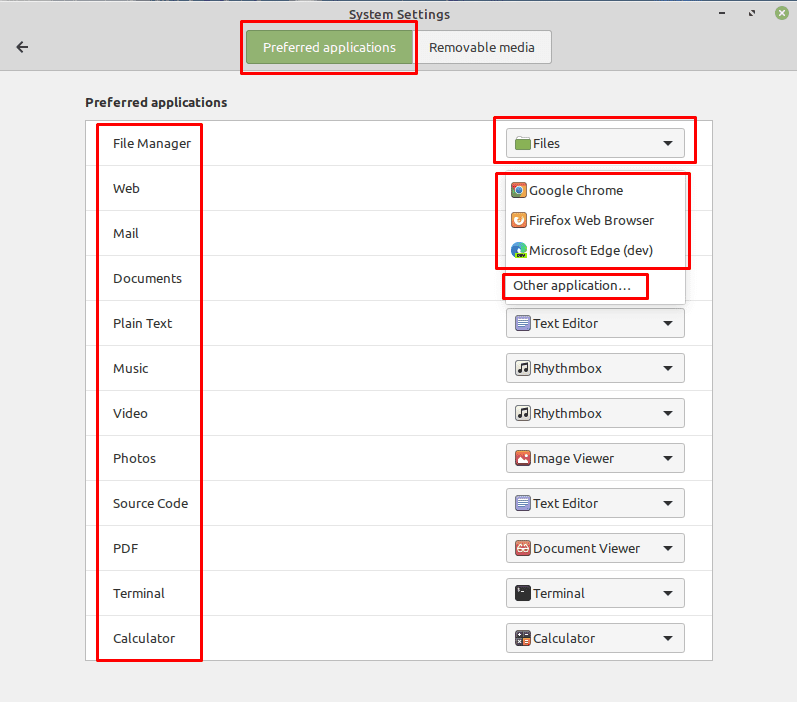Expand the Calculator application dropdown arrow

668,638
